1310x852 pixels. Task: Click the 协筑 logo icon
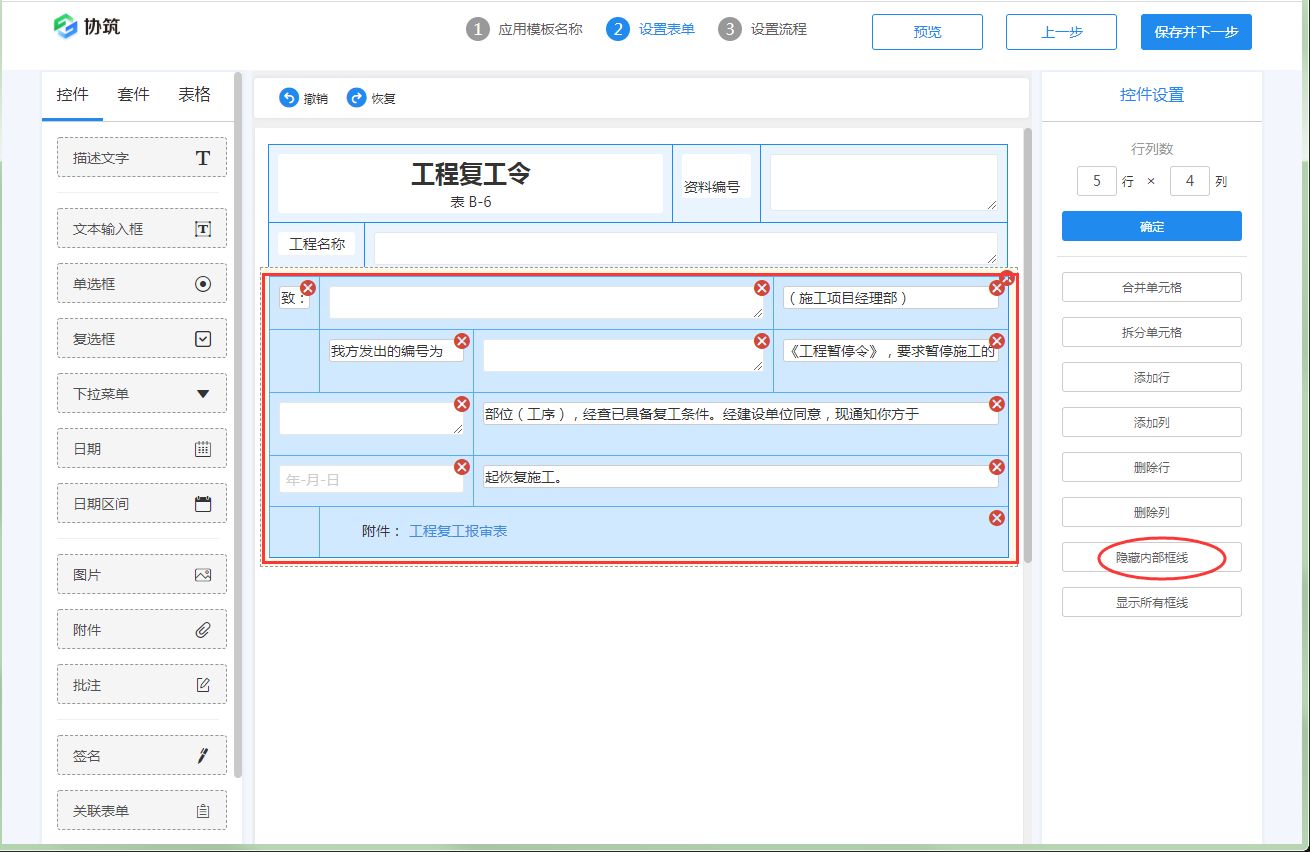coord(66,27)
